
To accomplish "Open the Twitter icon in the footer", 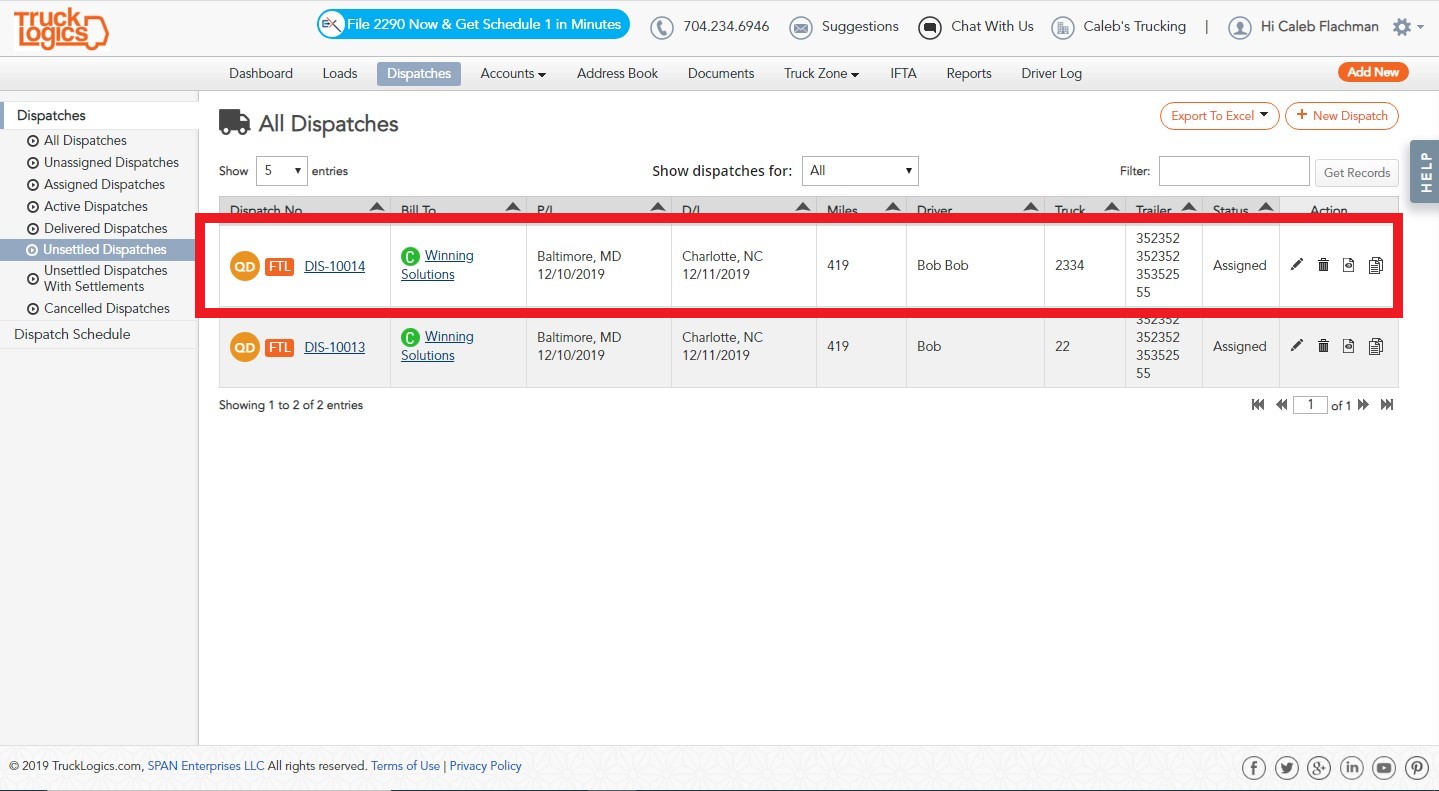I will point(1287,768).
